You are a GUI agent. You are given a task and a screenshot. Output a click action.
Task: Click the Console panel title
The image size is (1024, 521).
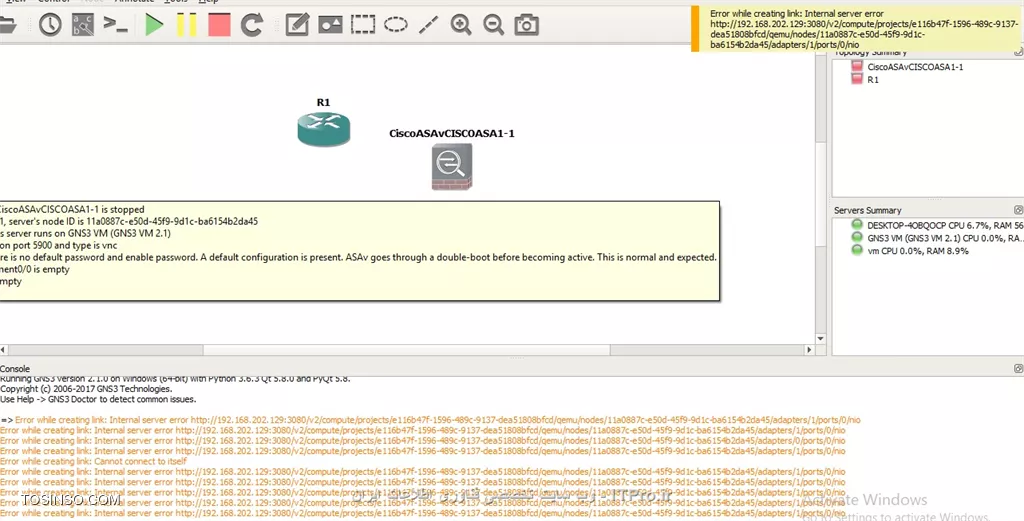coord(15,369)
